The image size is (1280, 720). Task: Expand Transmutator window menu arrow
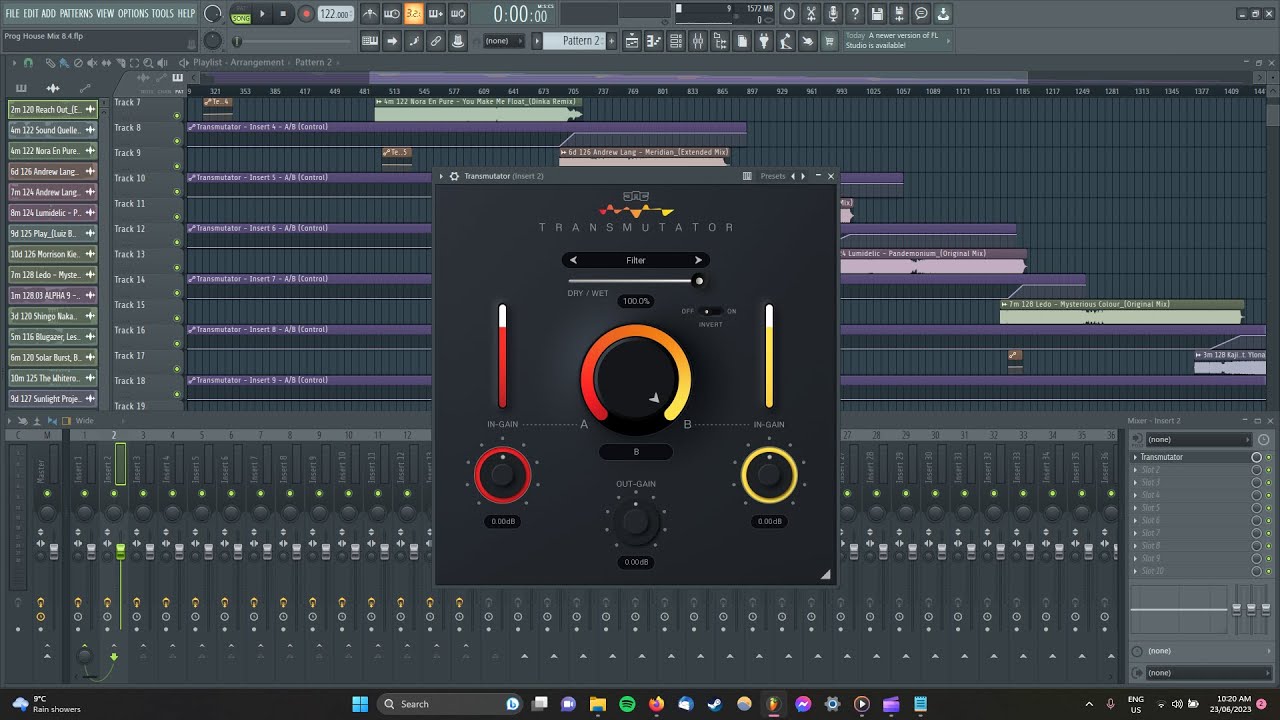(441, 176)
